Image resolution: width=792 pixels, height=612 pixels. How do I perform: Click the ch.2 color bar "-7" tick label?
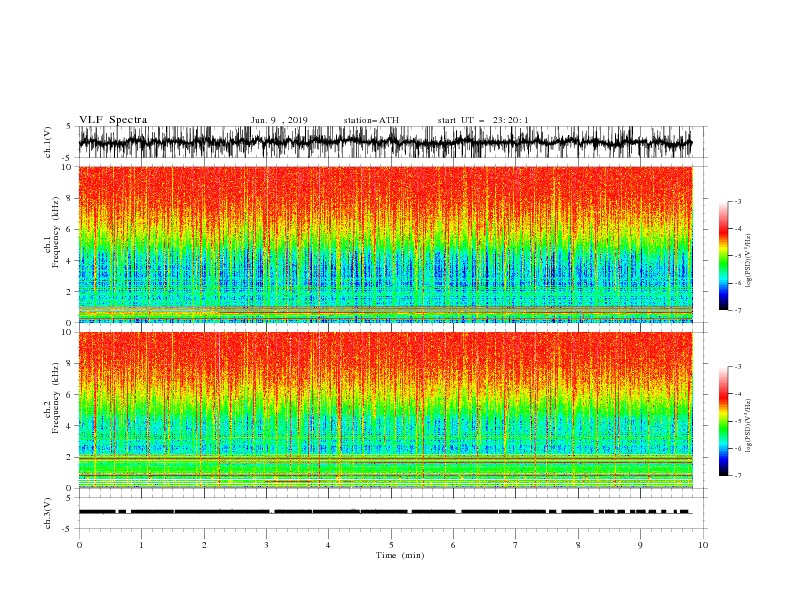point(737,475)
